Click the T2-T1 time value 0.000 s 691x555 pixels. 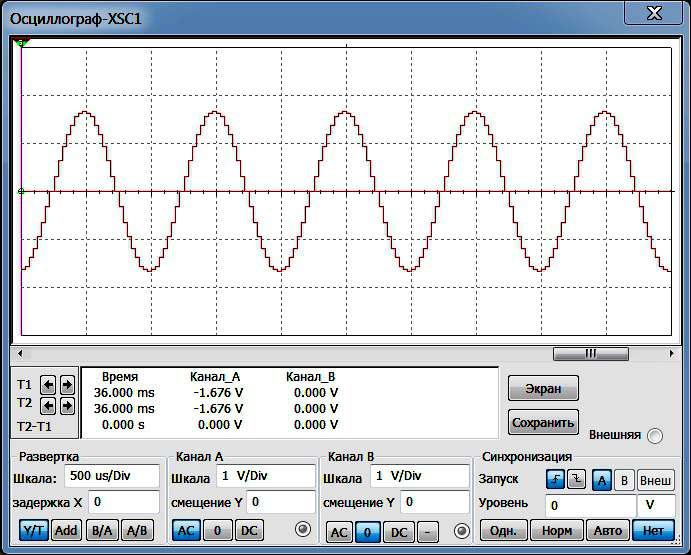[123, 425]
